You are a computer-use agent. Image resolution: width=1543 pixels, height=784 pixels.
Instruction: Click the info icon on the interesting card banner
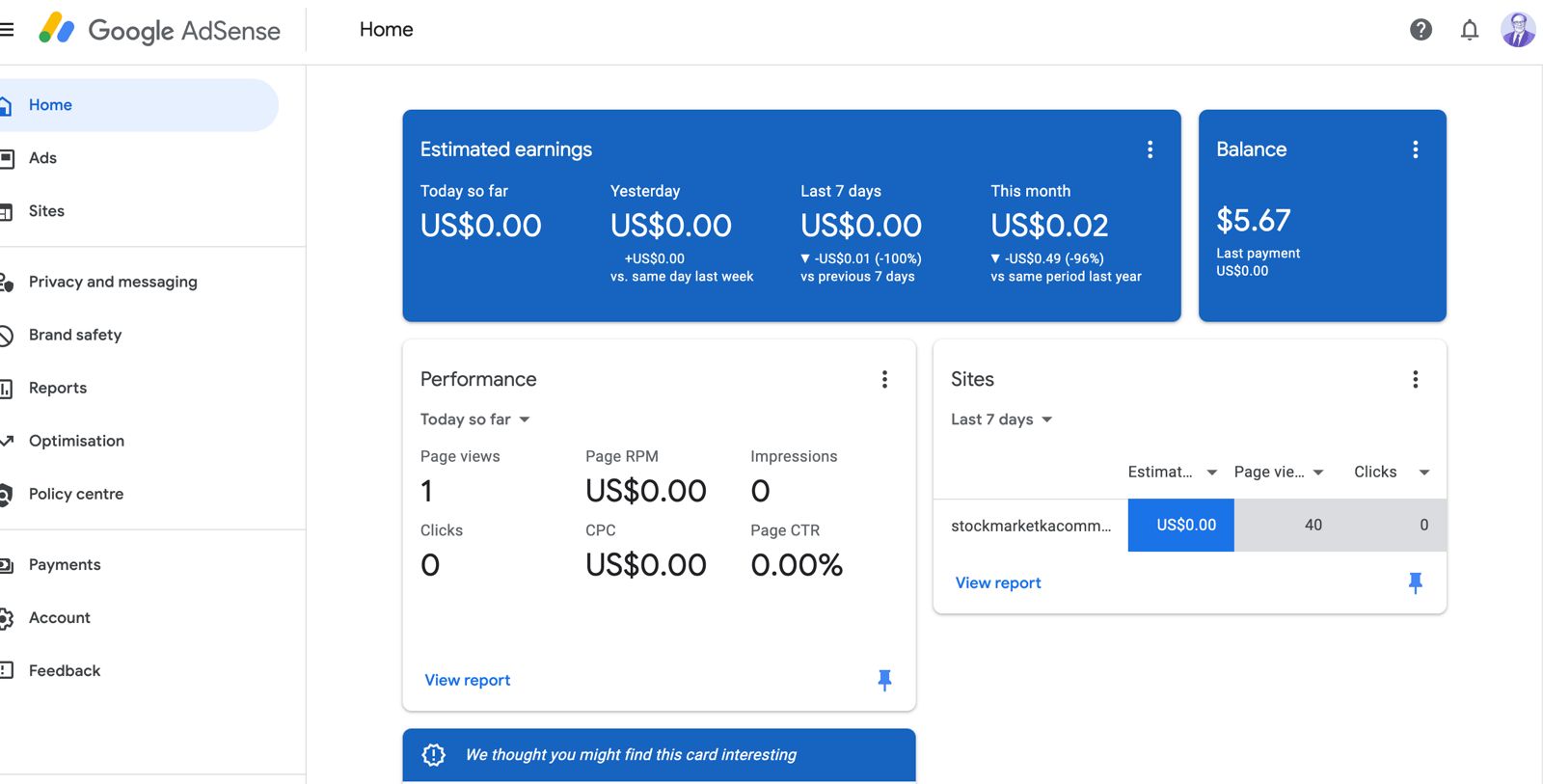pyautogui.click(x=434, y=755)
